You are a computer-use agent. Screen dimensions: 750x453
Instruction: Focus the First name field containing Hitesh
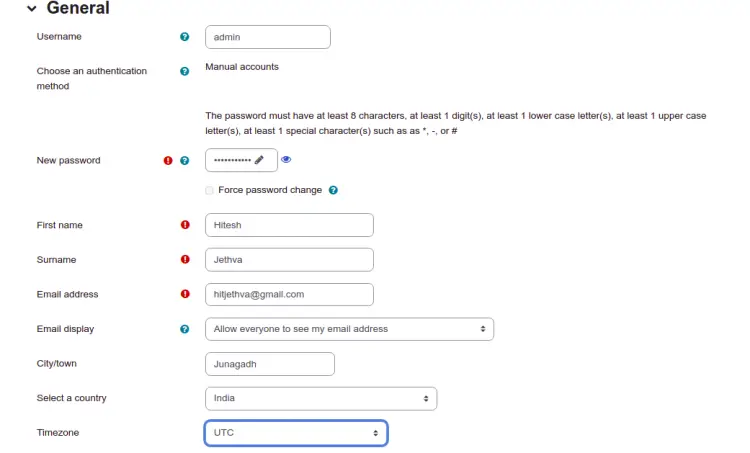289,225
